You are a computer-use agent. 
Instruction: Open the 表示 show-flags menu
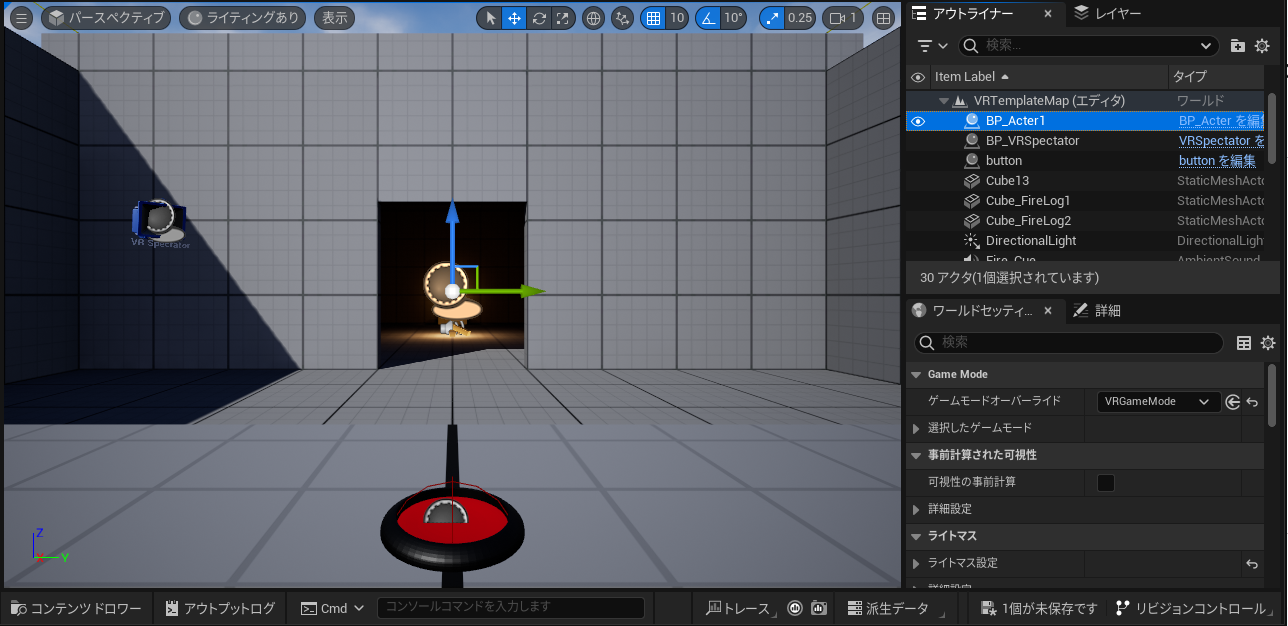(x=335, y=18)
